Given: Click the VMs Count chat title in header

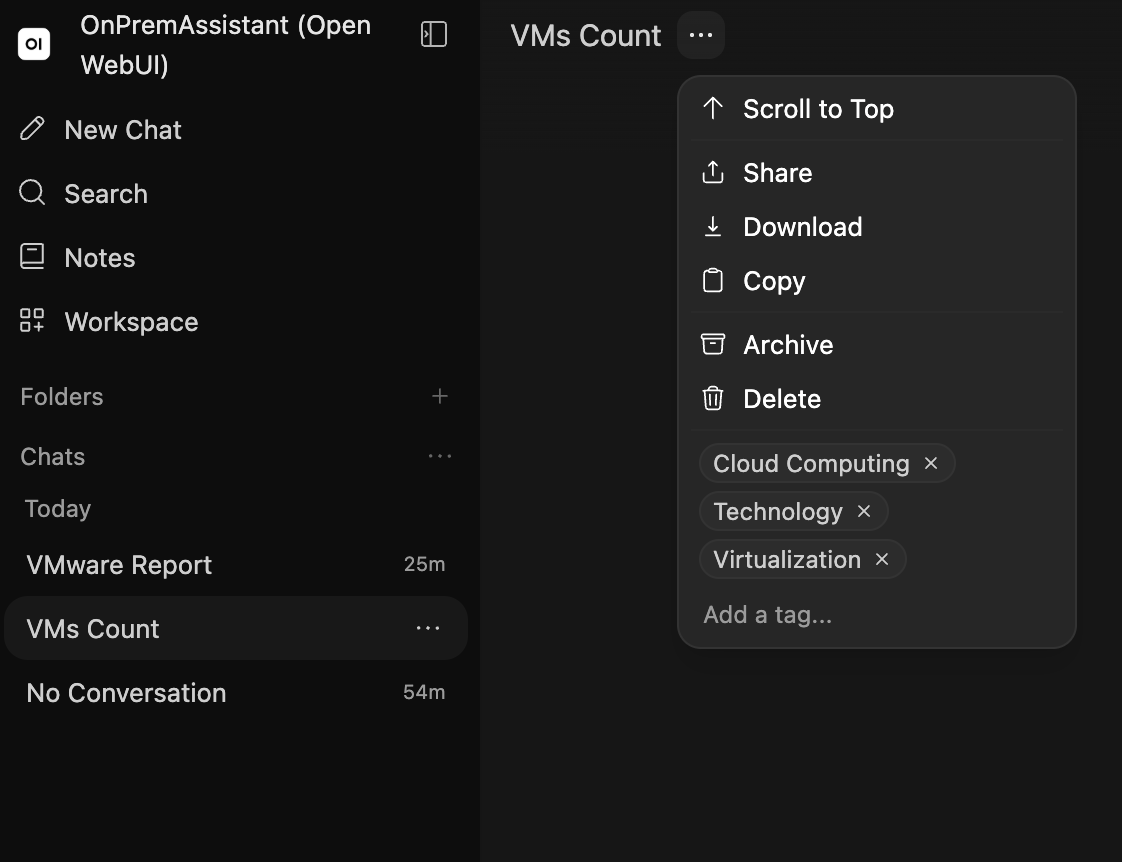Looking at the screenshot, I should (585, 35).
